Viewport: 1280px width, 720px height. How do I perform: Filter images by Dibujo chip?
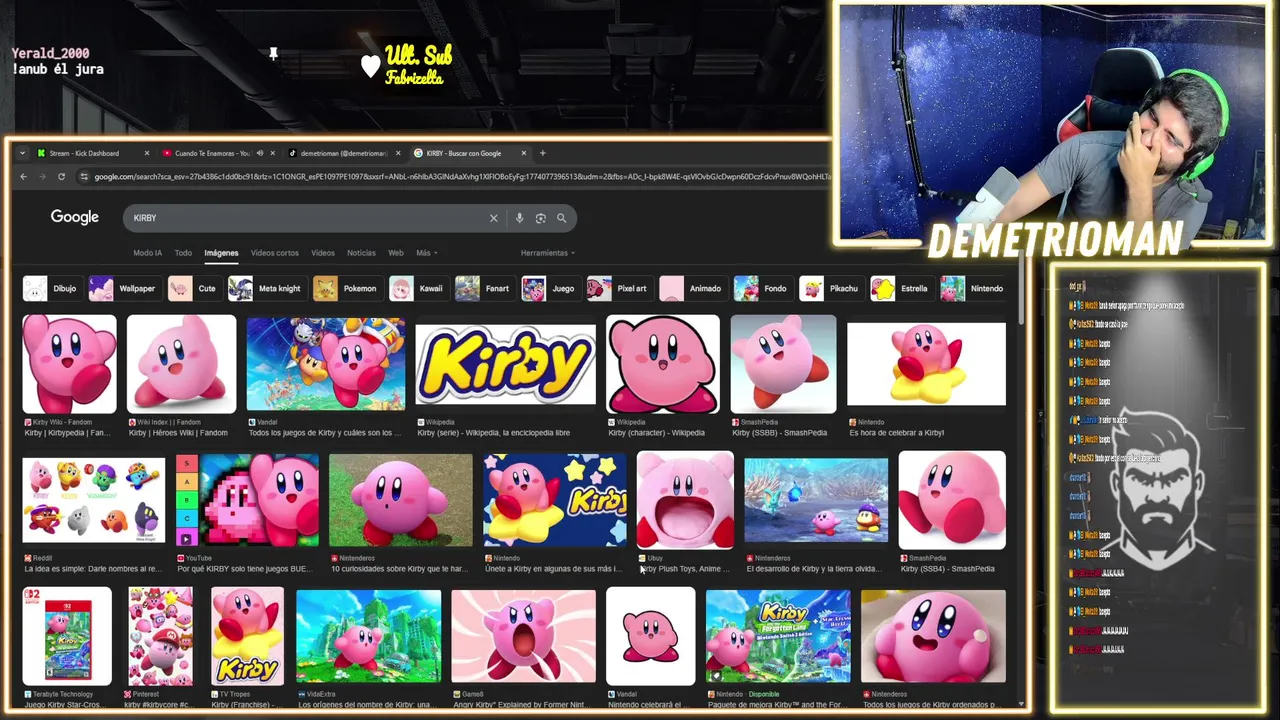click(51, 289)
